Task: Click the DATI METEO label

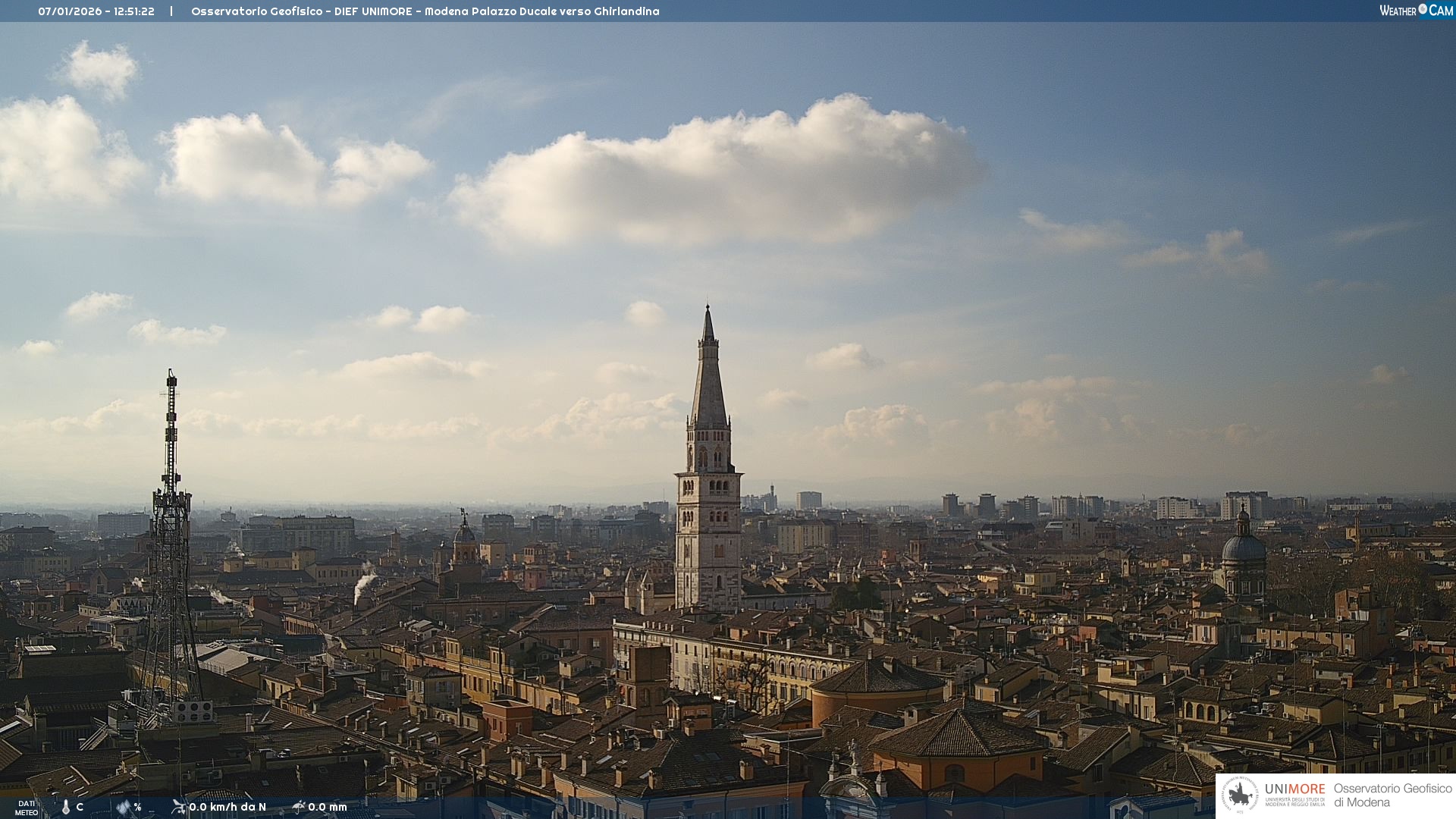Action: click(x=27, y=808)
